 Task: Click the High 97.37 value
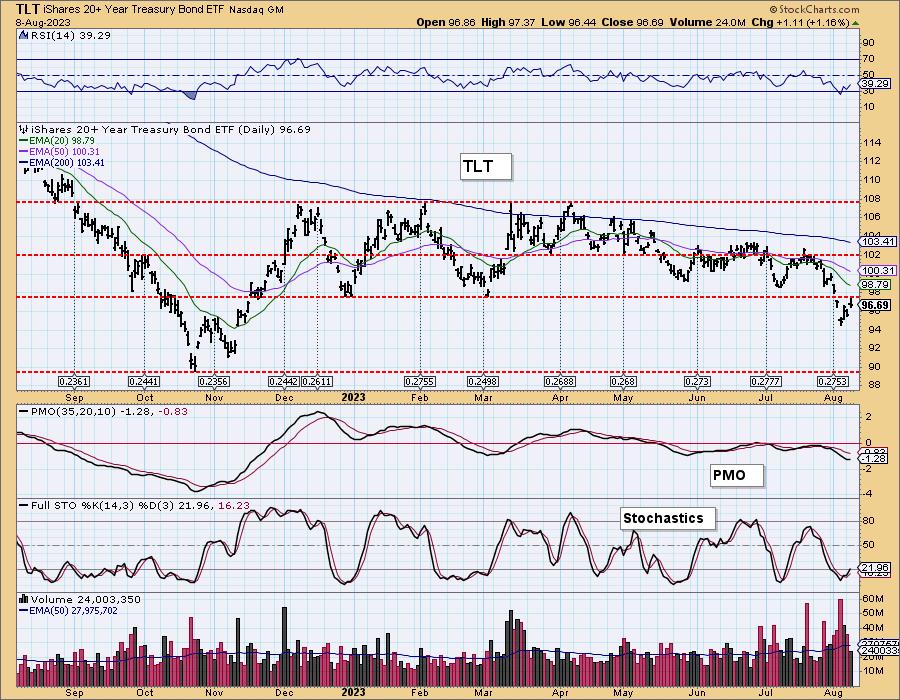coord(508,22)
